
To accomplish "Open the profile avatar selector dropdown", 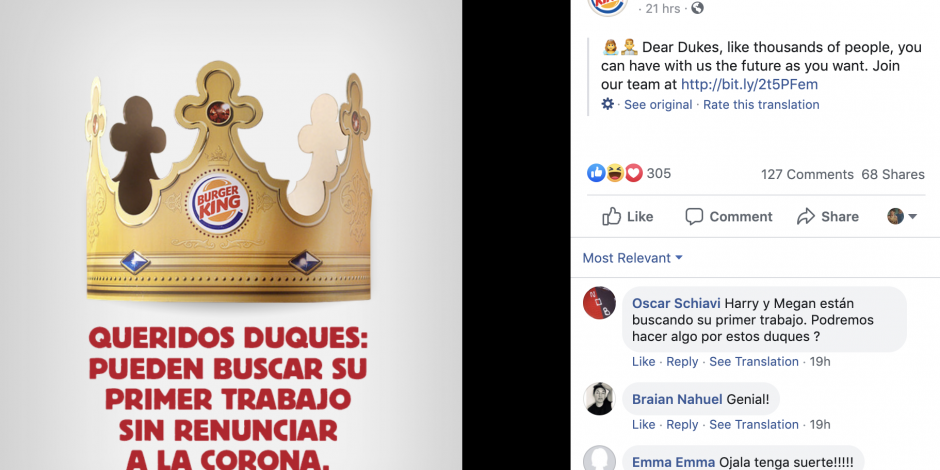I will (902, 216).
